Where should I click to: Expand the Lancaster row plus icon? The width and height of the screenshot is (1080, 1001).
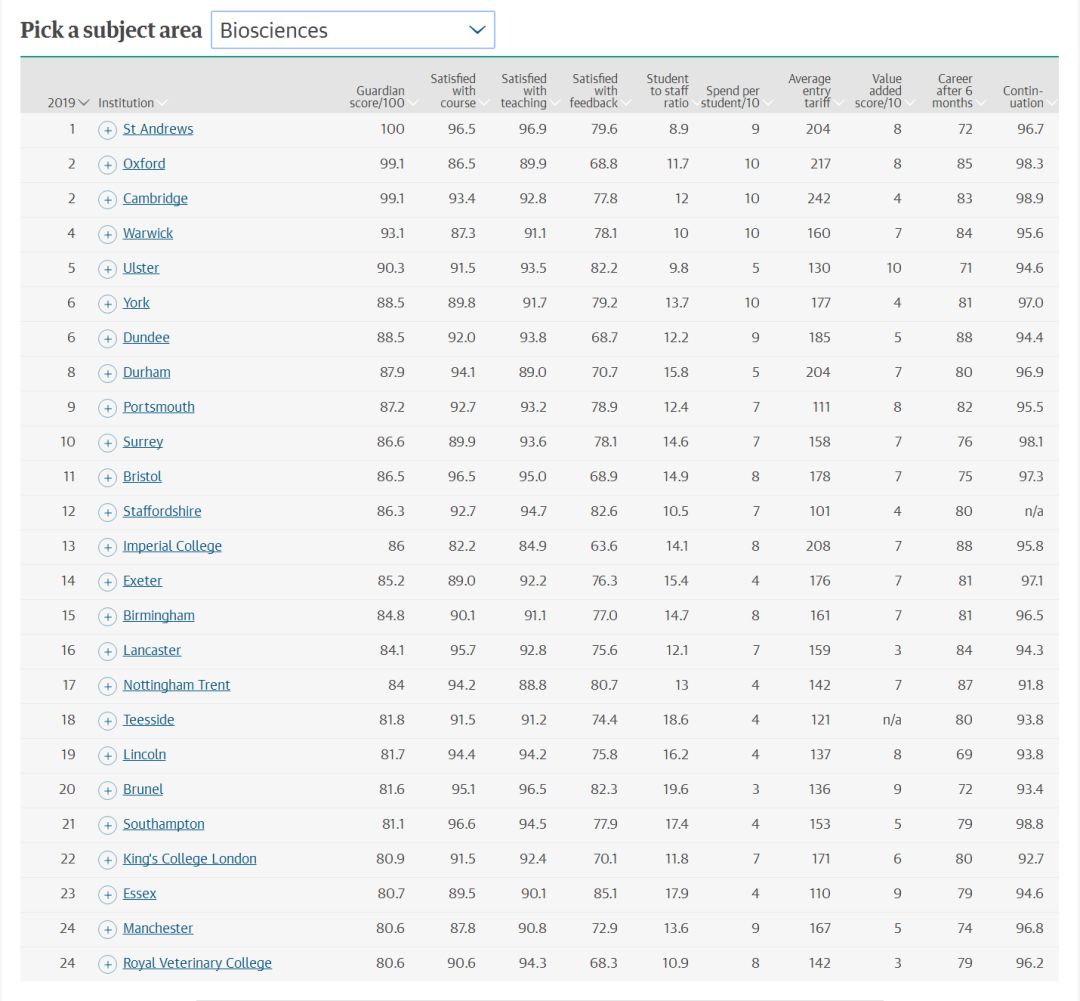[x=107, y=651]
